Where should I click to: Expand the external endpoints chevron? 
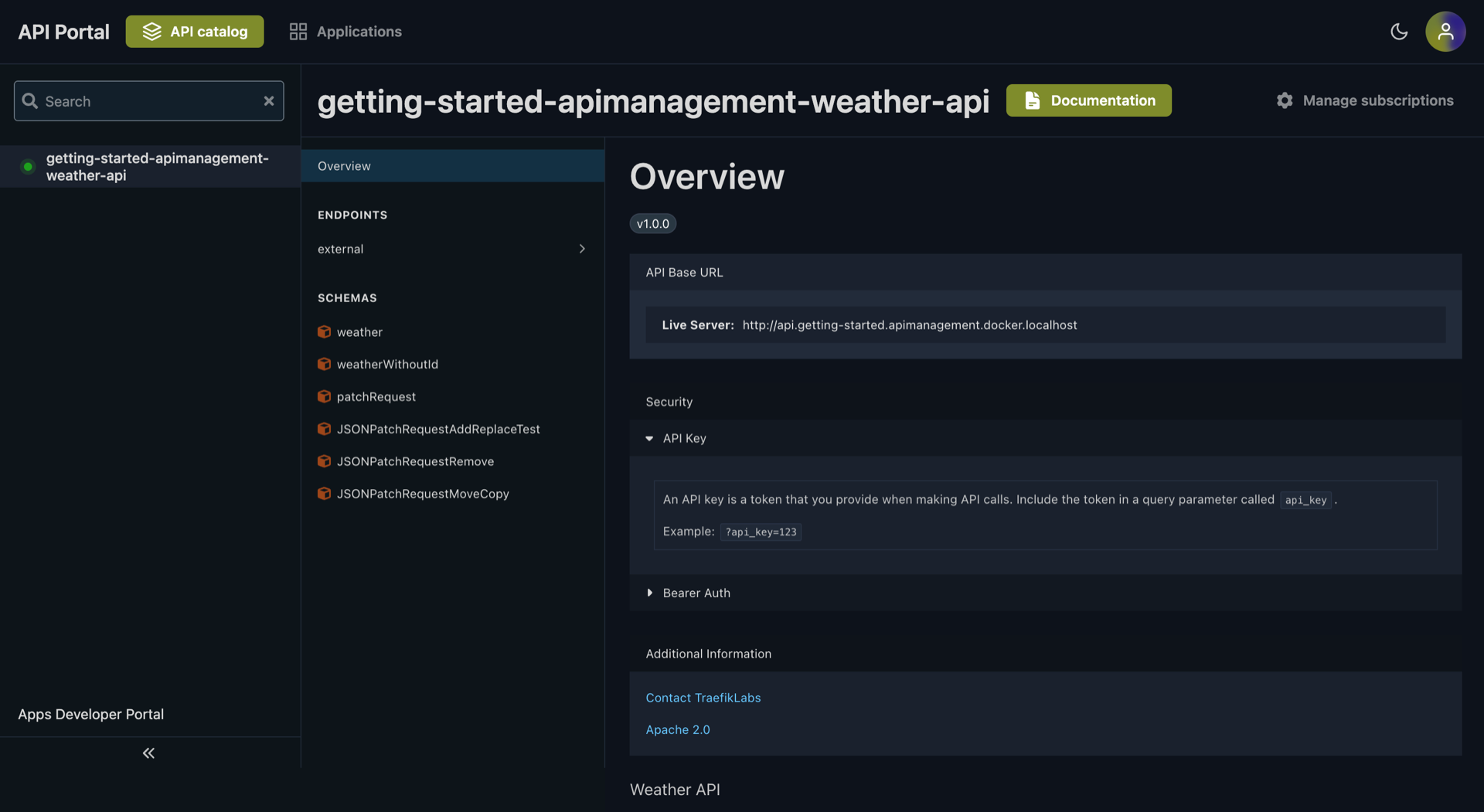pyautogui.click(x=582, y=249)
